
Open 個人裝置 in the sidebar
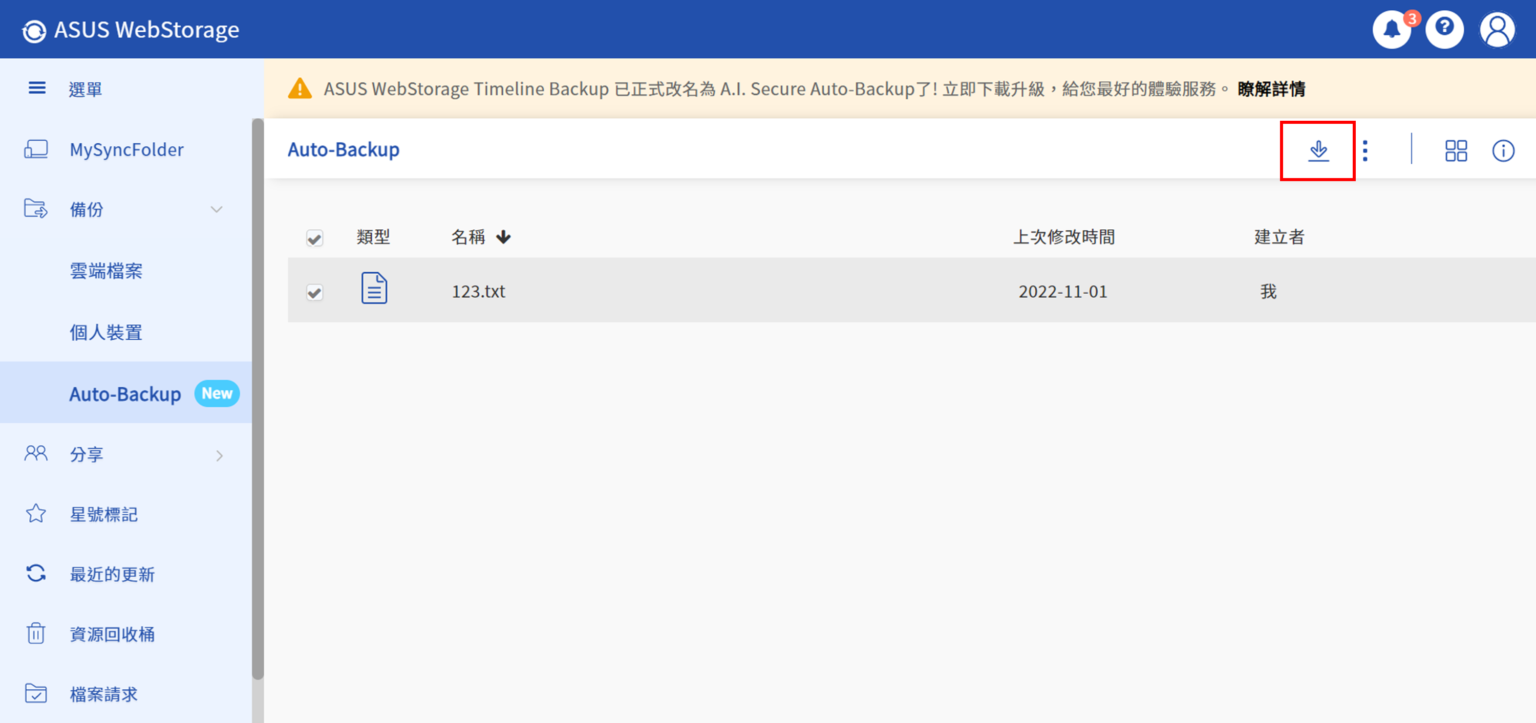tap(106, 332)
